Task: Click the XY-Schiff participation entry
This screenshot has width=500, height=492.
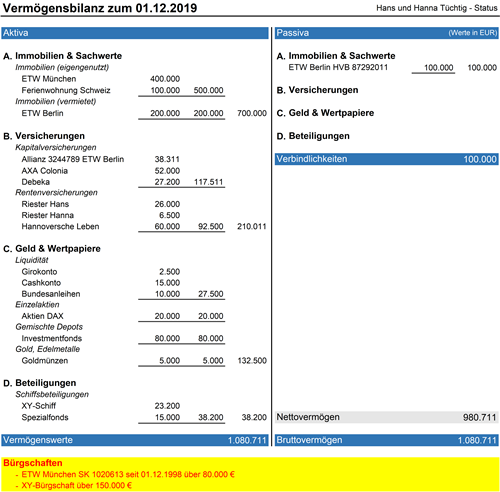Action: tap(39, 406)
